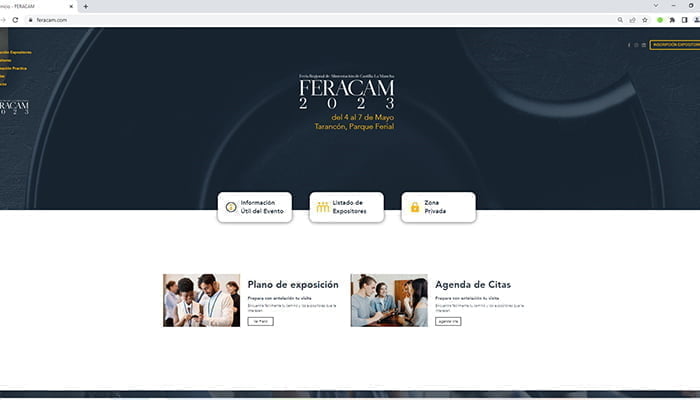
Task: Click the Inscripción Expositores header button
Action: [x=675, y=45]
